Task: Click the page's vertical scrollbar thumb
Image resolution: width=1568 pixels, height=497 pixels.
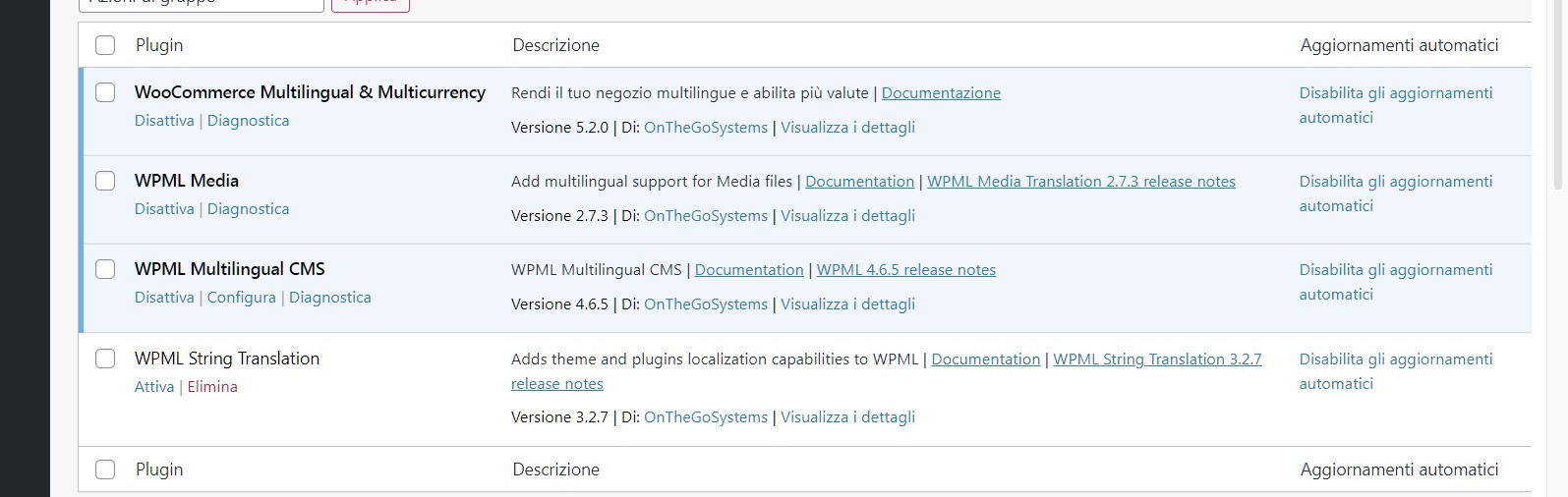Action: (1558, 93)
